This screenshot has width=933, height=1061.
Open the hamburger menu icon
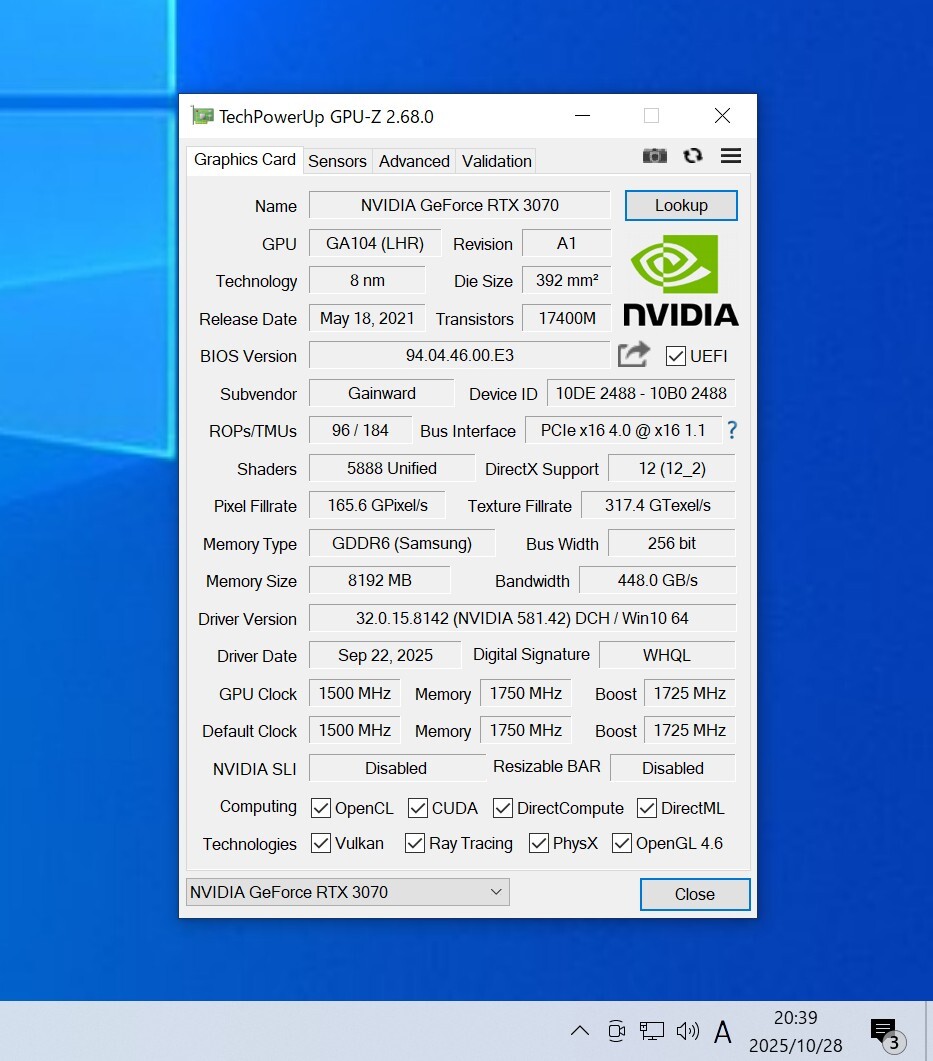(x=731, y=156)
